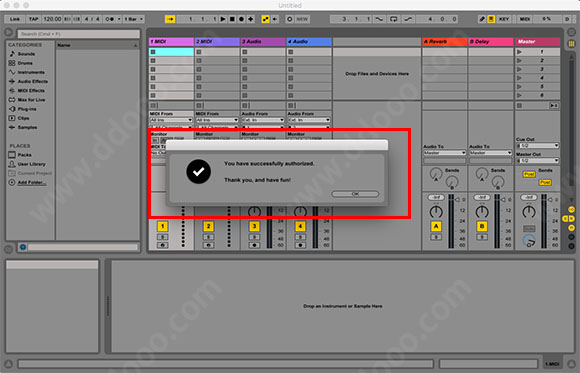Screen dimensions: 580x373
Task: Click the Headphone cue preview icon in Master
Action: 529,241
